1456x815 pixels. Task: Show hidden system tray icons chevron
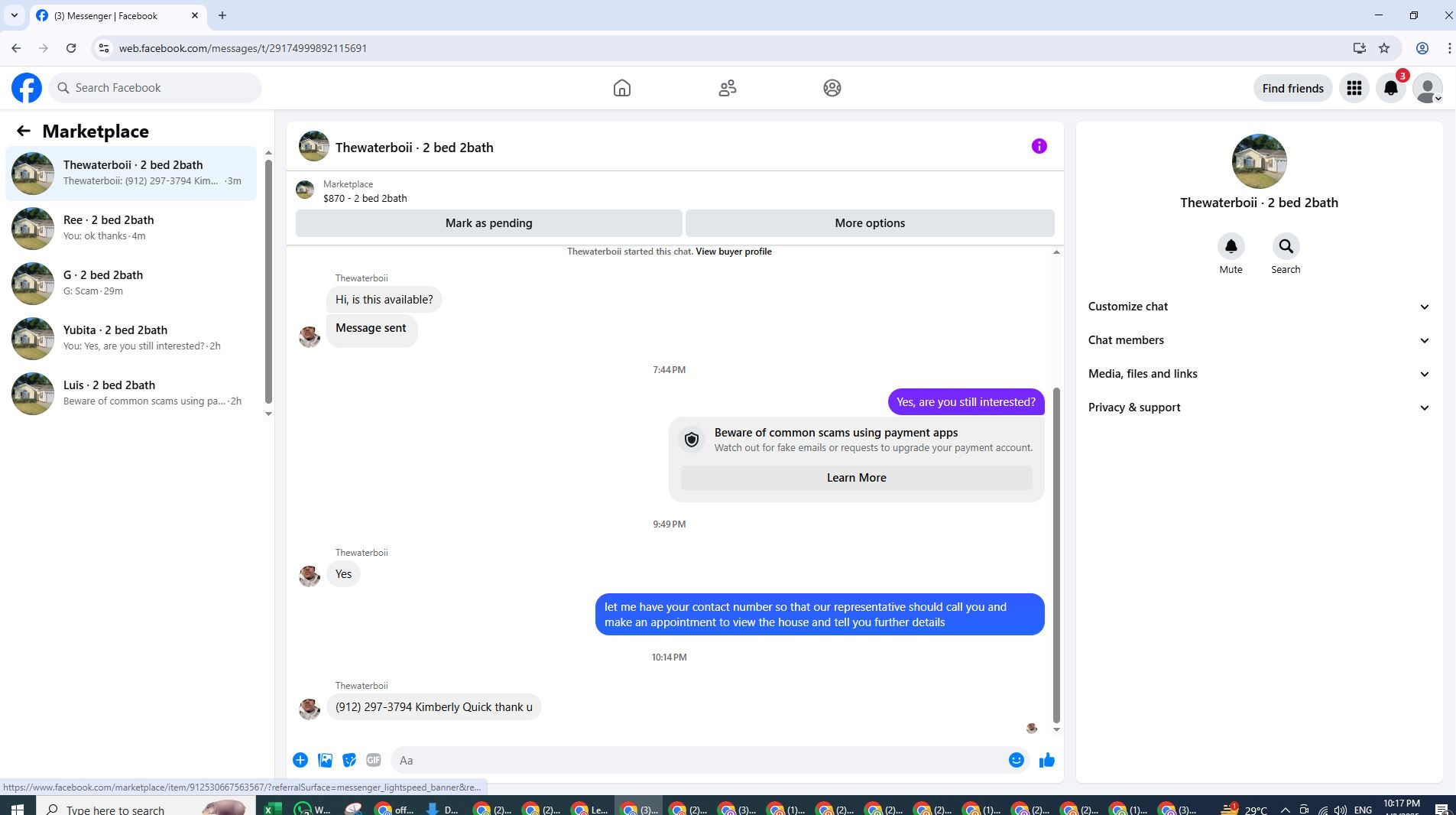coord(1286,810)
